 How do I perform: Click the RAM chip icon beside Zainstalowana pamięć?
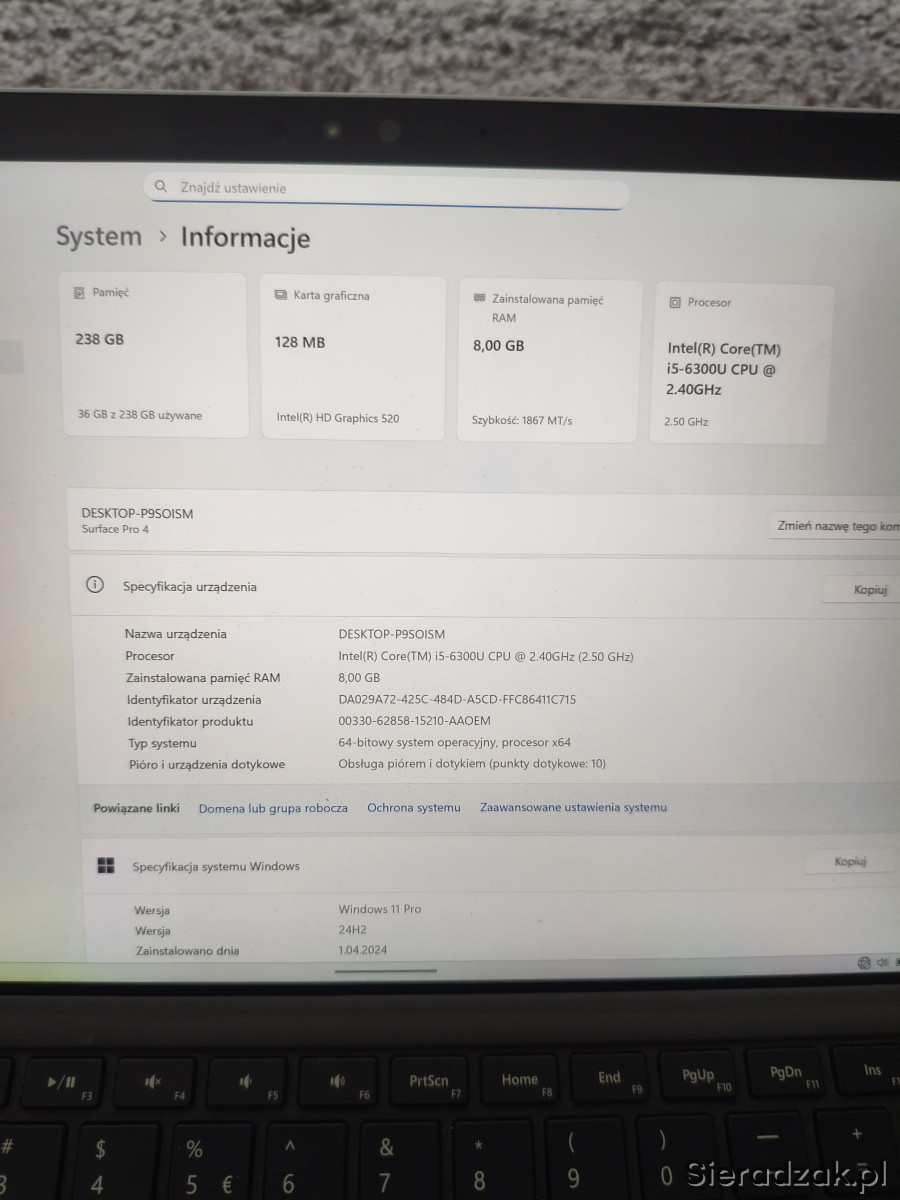coord(479,299)
